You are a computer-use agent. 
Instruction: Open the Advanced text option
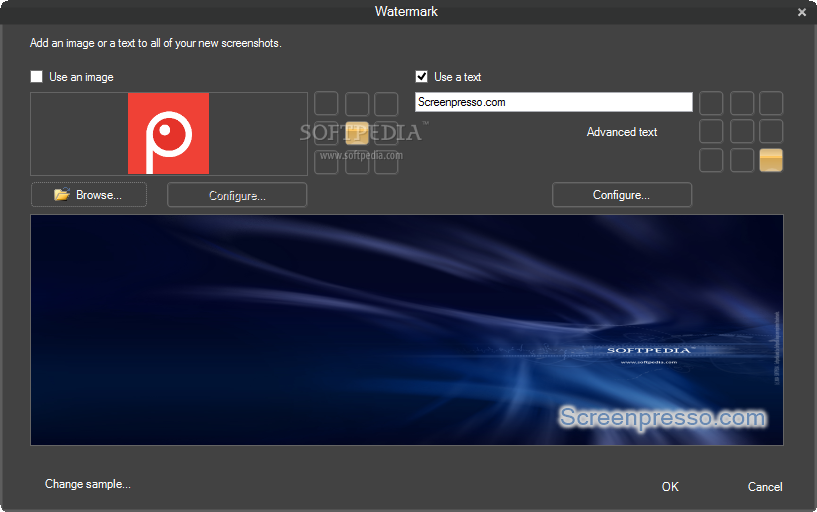pyautogui.click(x=622, y=132)
